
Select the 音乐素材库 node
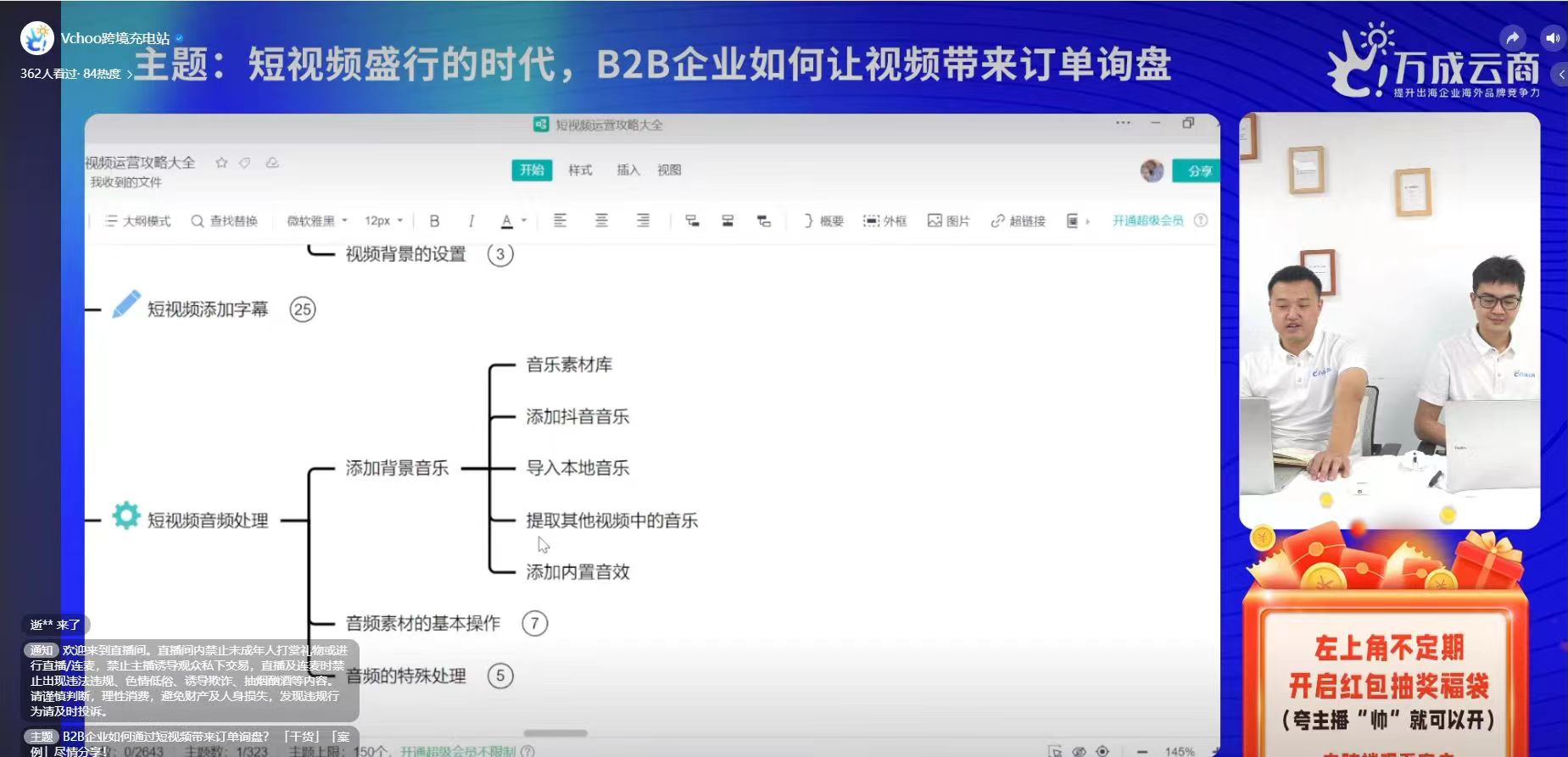569,365
